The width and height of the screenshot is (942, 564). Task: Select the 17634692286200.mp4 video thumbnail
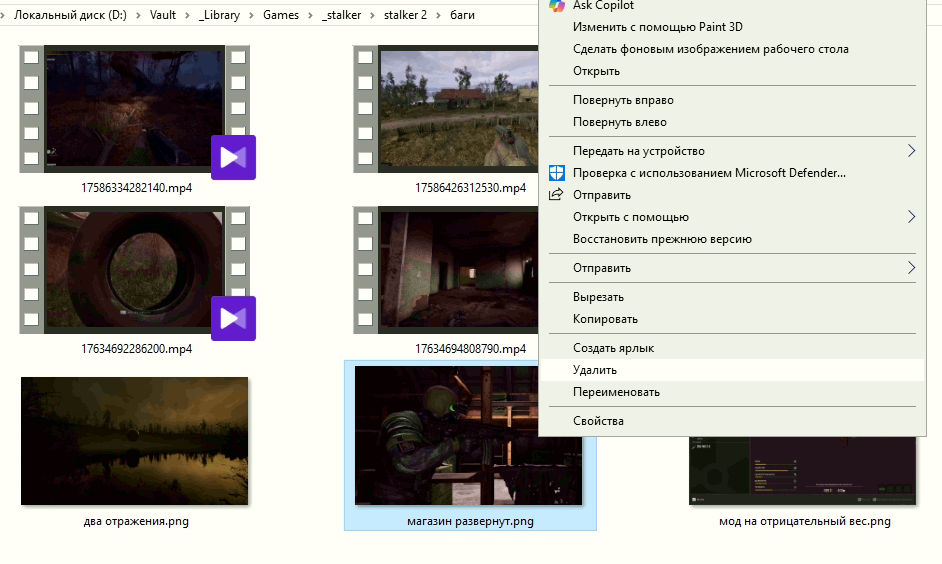click(135, 270)
